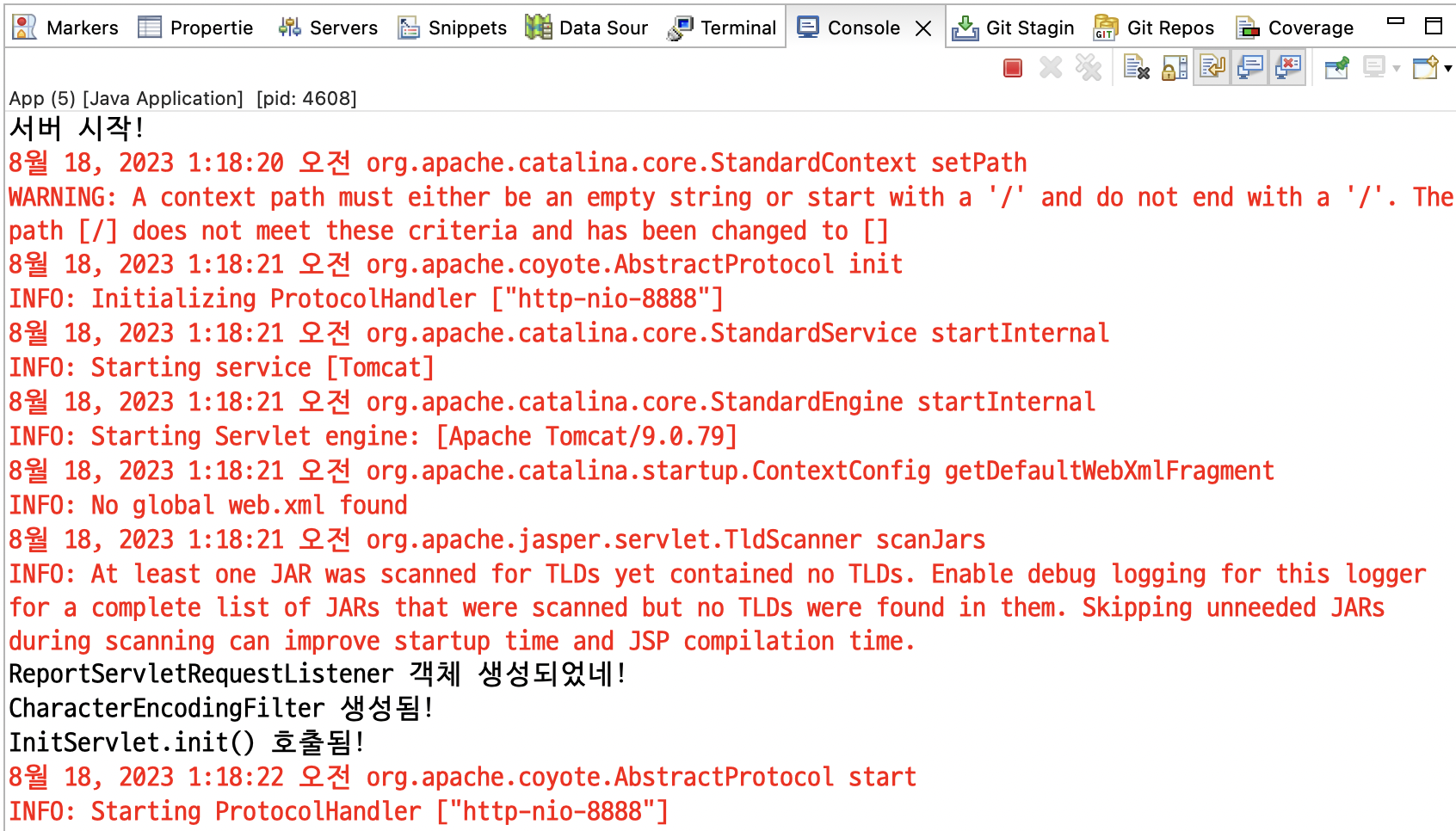Screen dimensions: 1456x831
Task: Switch to the Markers tab
Action: point(65,28)
